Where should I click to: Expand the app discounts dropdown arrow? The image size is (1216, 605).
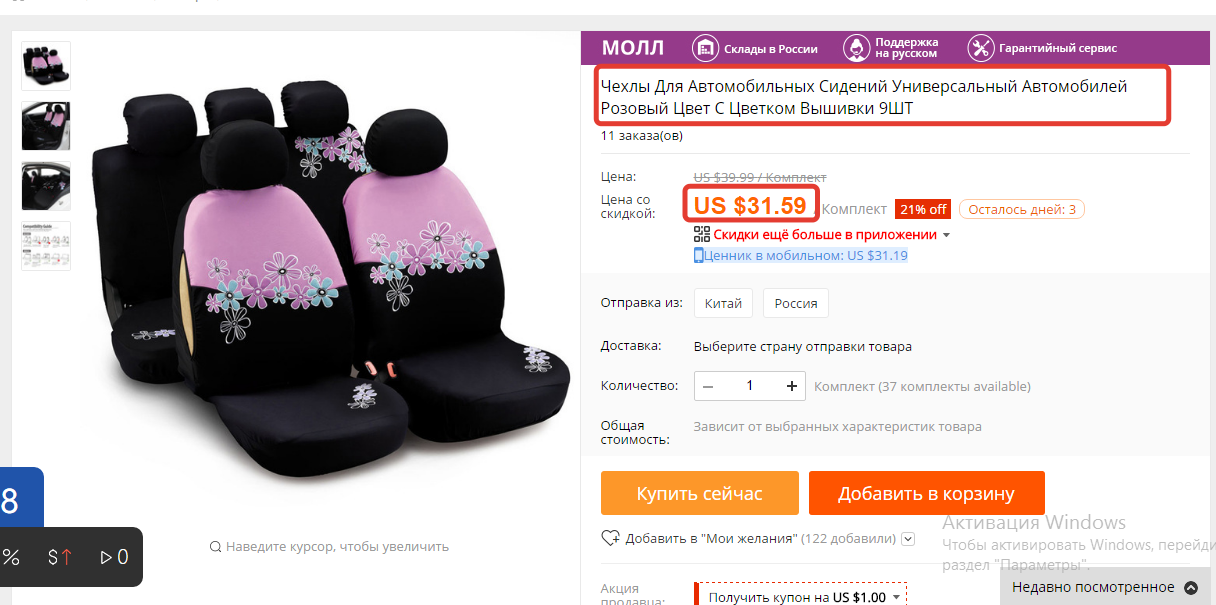(x=946, y=236)
